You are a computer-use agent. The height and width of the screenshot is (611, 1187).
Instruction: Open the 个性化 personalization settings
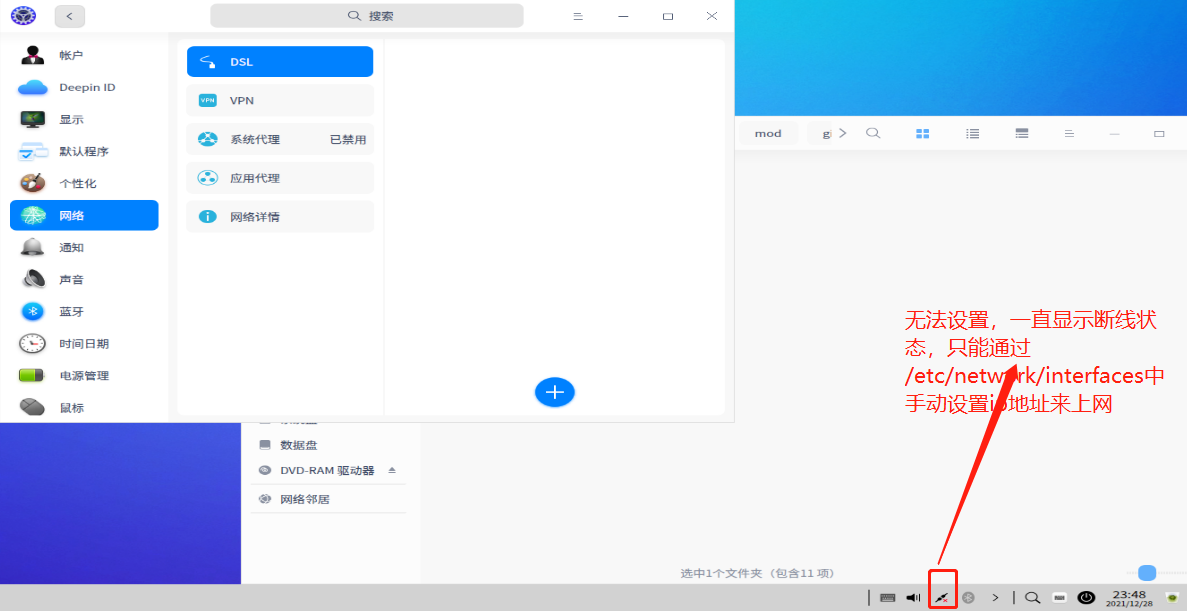[84, 183]
